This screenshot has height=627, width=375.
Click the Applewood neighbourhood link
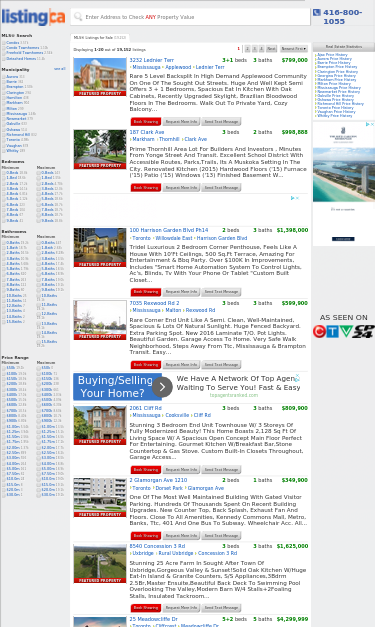click(x=178, y=67)
